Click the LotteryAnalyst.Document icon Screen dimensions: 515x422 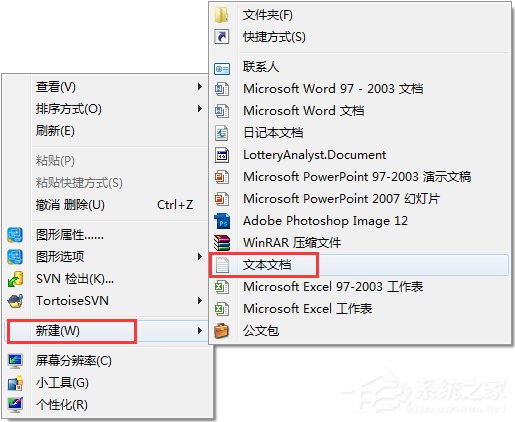pos(222,155)
